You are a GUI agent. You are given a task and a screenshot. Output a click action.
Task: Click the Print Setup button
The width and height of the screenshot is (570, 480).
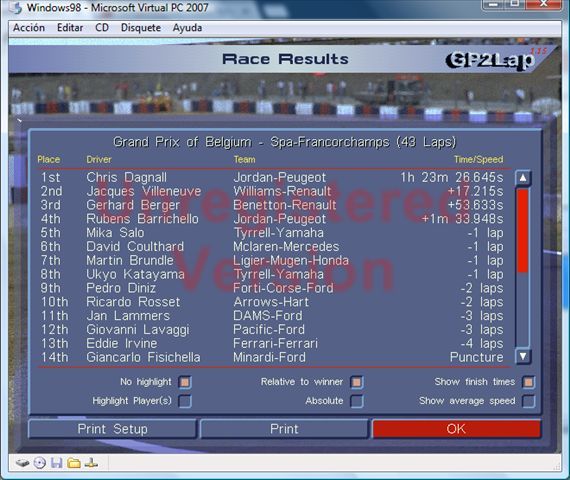coord(112,429)
